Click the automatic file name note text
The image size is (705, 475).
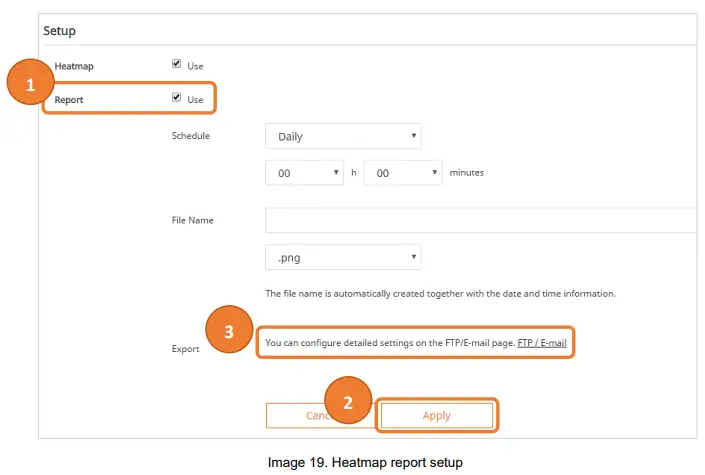440,294
